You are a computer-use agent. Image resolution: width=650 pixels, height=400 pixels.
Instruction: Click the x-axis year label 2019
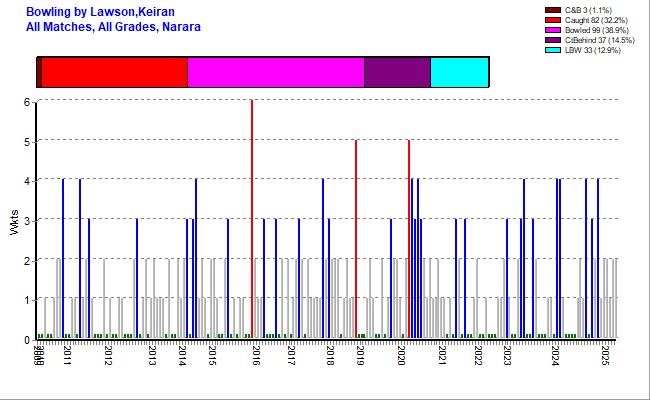360,355
